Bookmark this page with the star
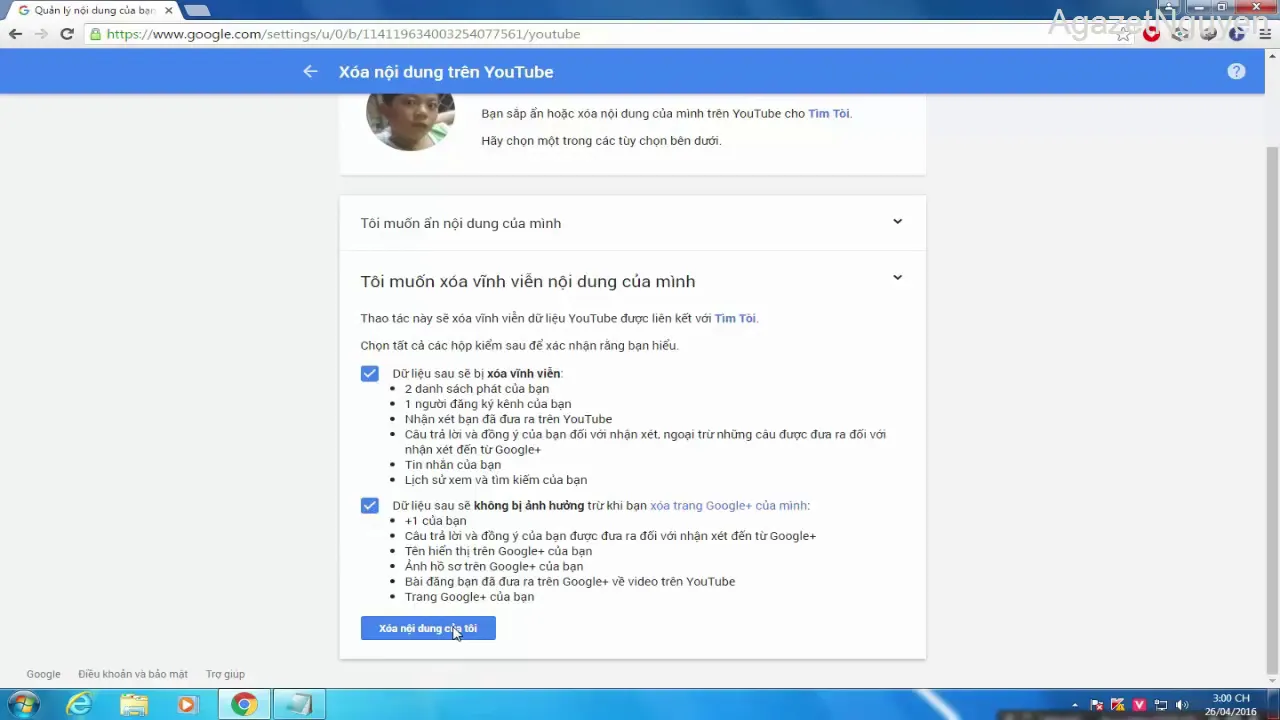This screenshot has height=720, width=1280. 1124,34
